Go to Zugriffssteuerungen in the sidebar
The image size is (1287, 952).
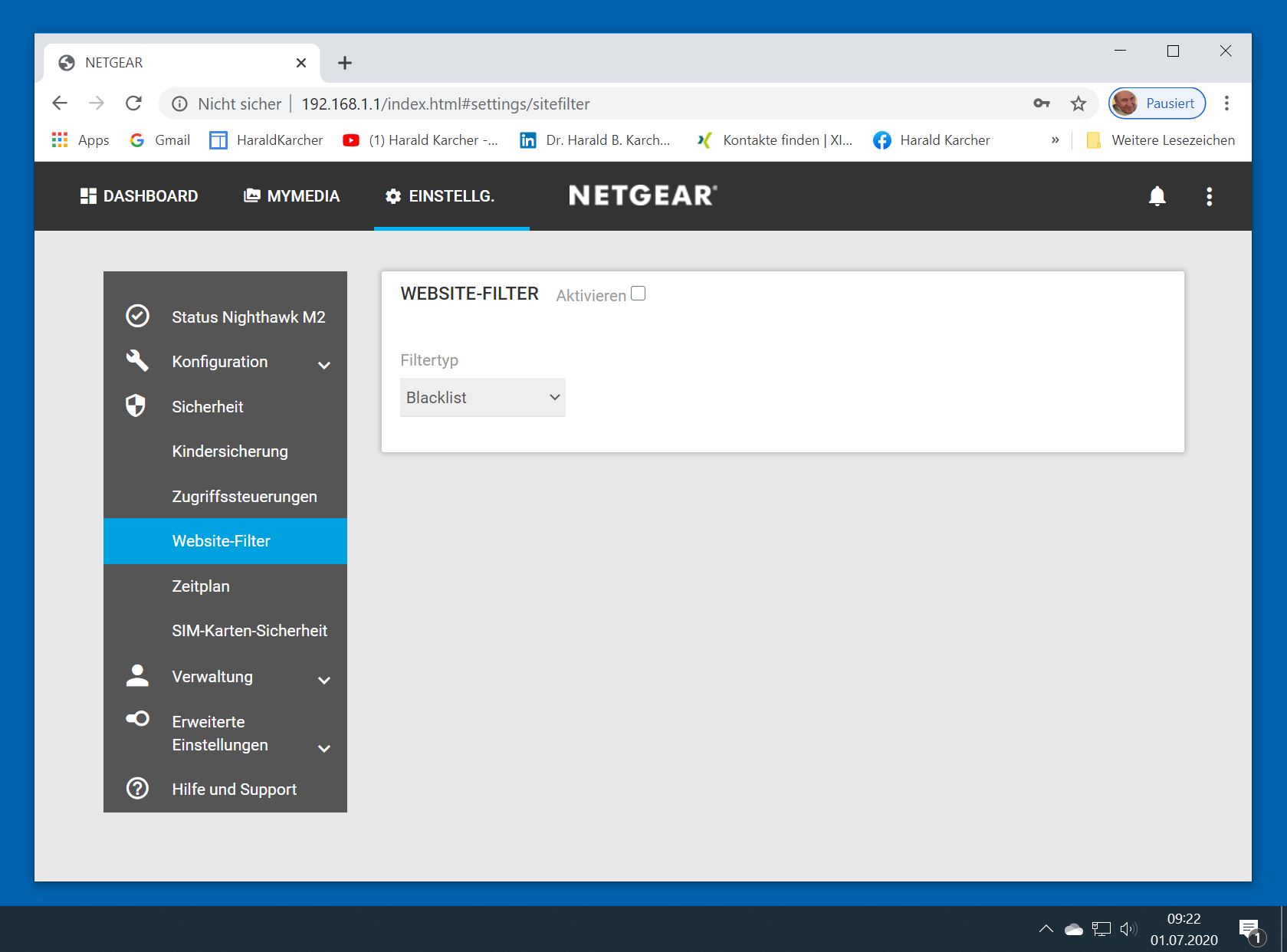(x=244, y=496)
